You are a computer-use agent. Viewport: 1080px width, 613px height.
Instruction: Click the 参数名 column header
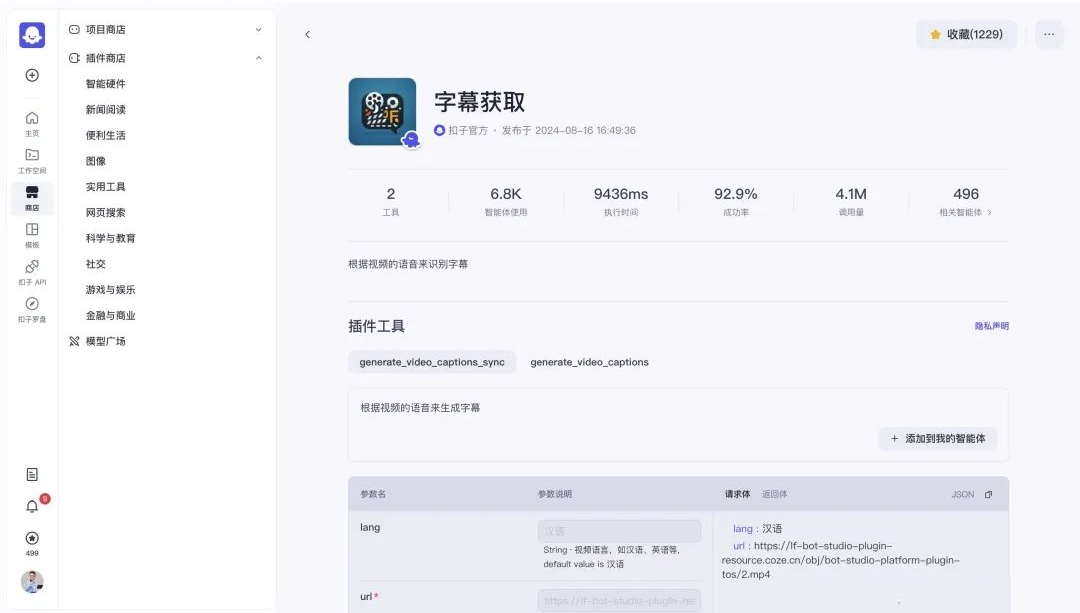pyautogui.click(x=373, y=494)
